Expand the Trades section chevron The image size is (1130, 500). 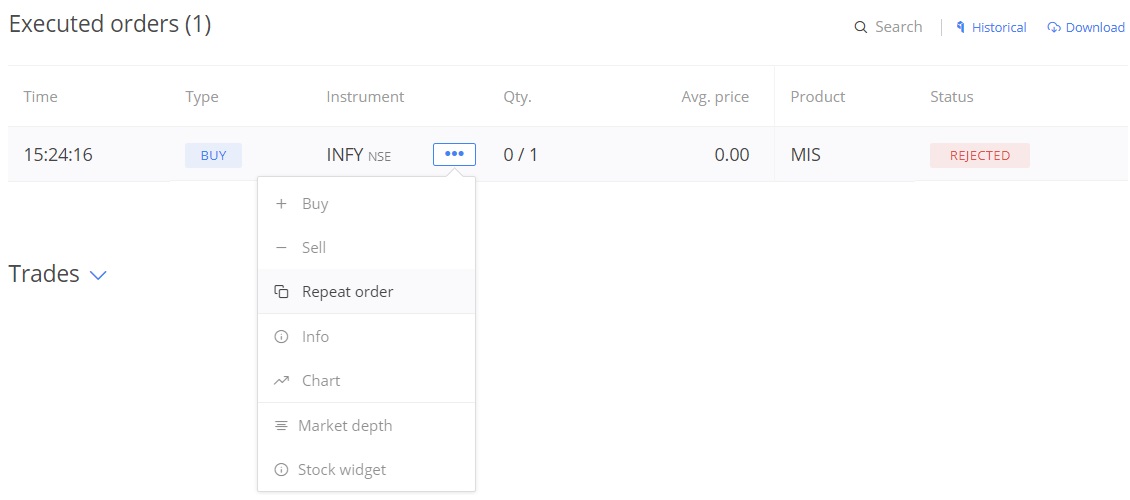coord(97,275)
